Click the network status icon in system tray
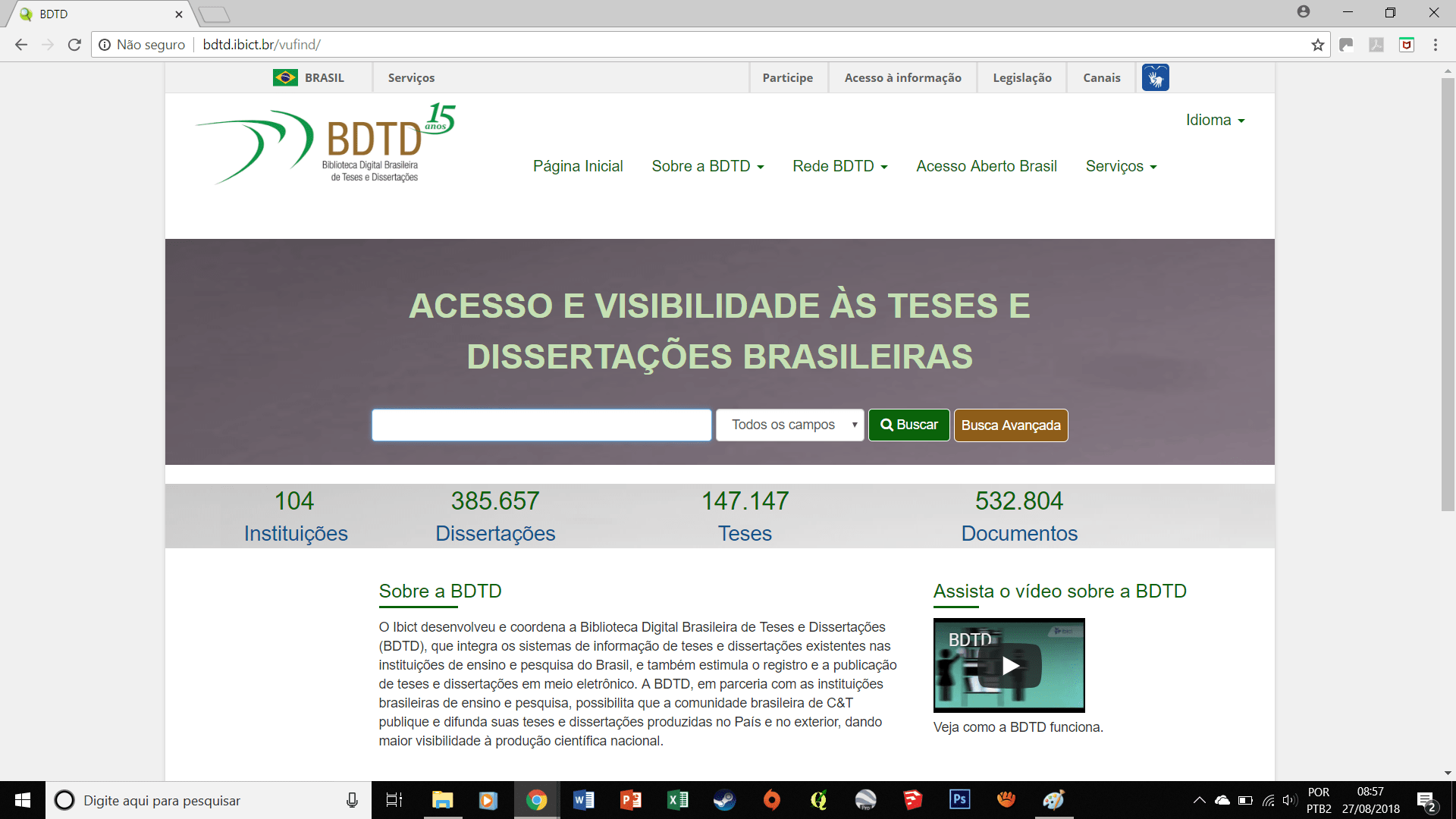Image resolution: width=1456 pixels, height=819 pixels. point(1269,800)
